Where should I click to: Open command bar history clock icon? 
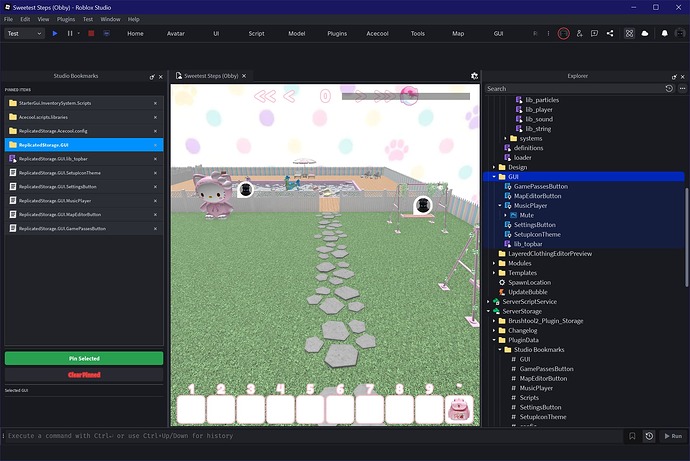pos(649,436)
